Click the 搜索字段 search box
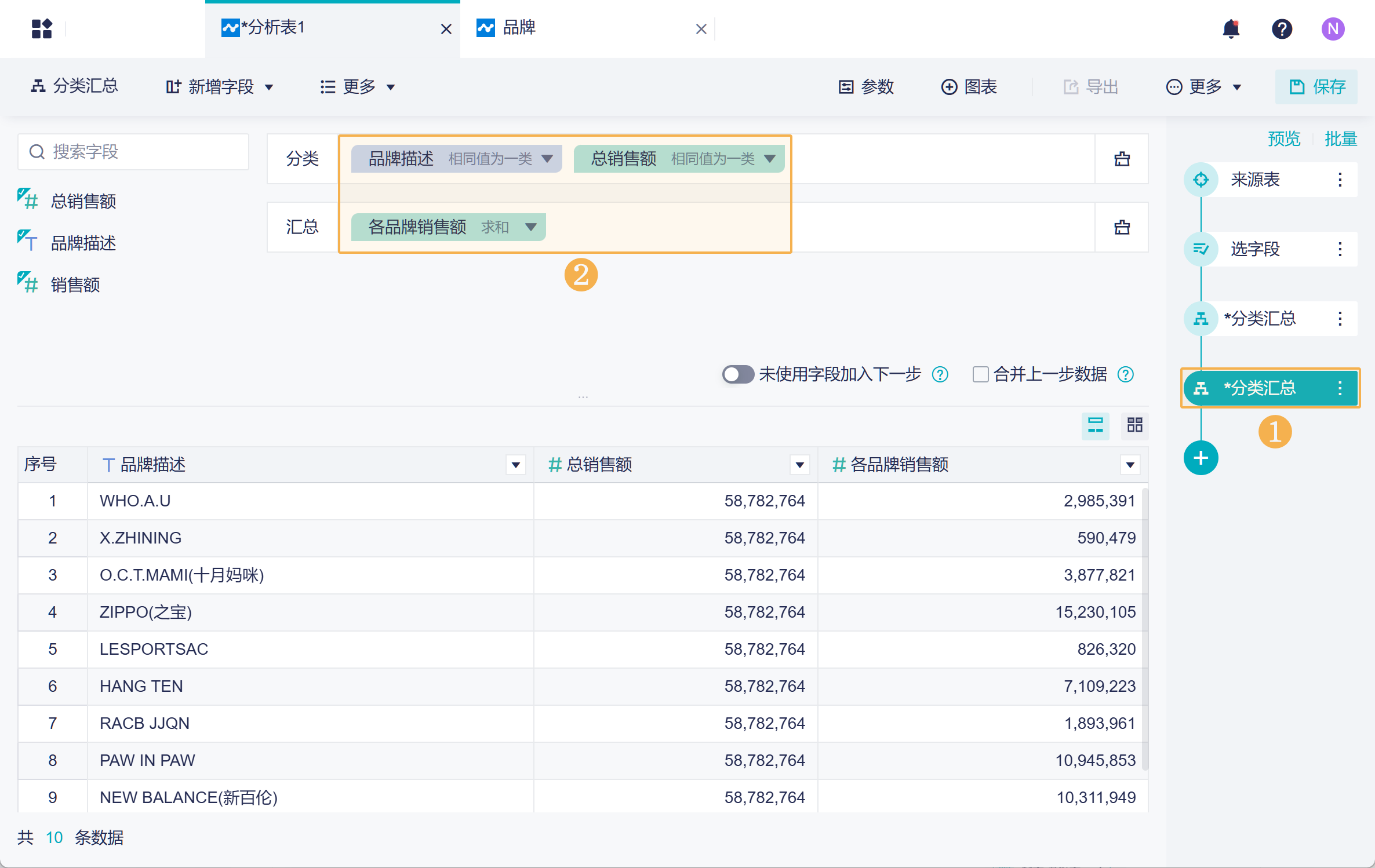1375x868 pixels. tap(133, 152)
